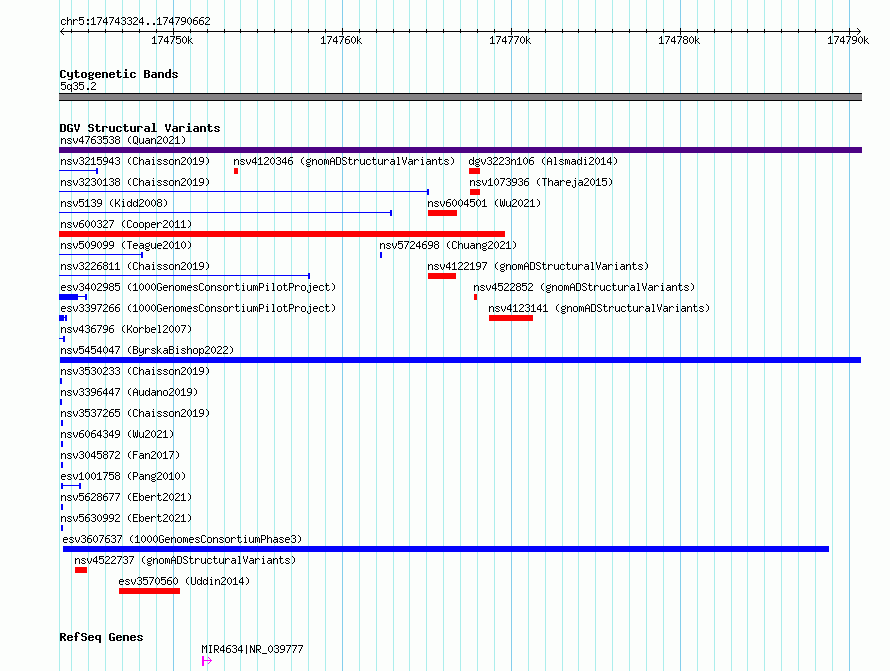The image size is (890, 671).
Task: Open esv3607637 1000 Genomes Phase3 label
Action: tap(182, 539)
